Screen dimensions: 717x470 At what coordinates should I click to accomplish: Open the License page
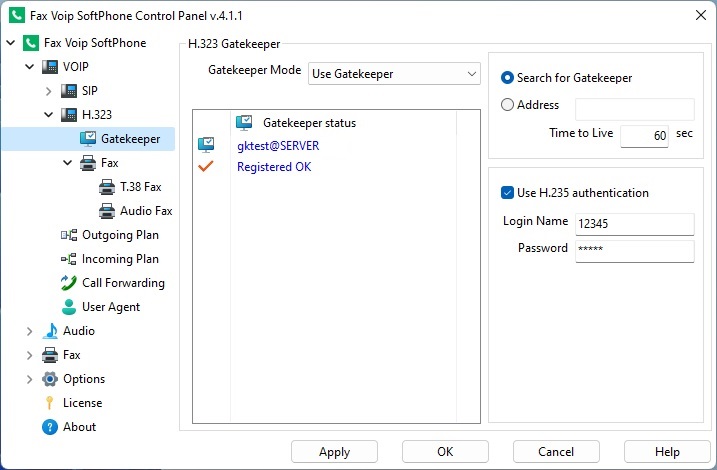pyautogui.click(x=82, y=403)
